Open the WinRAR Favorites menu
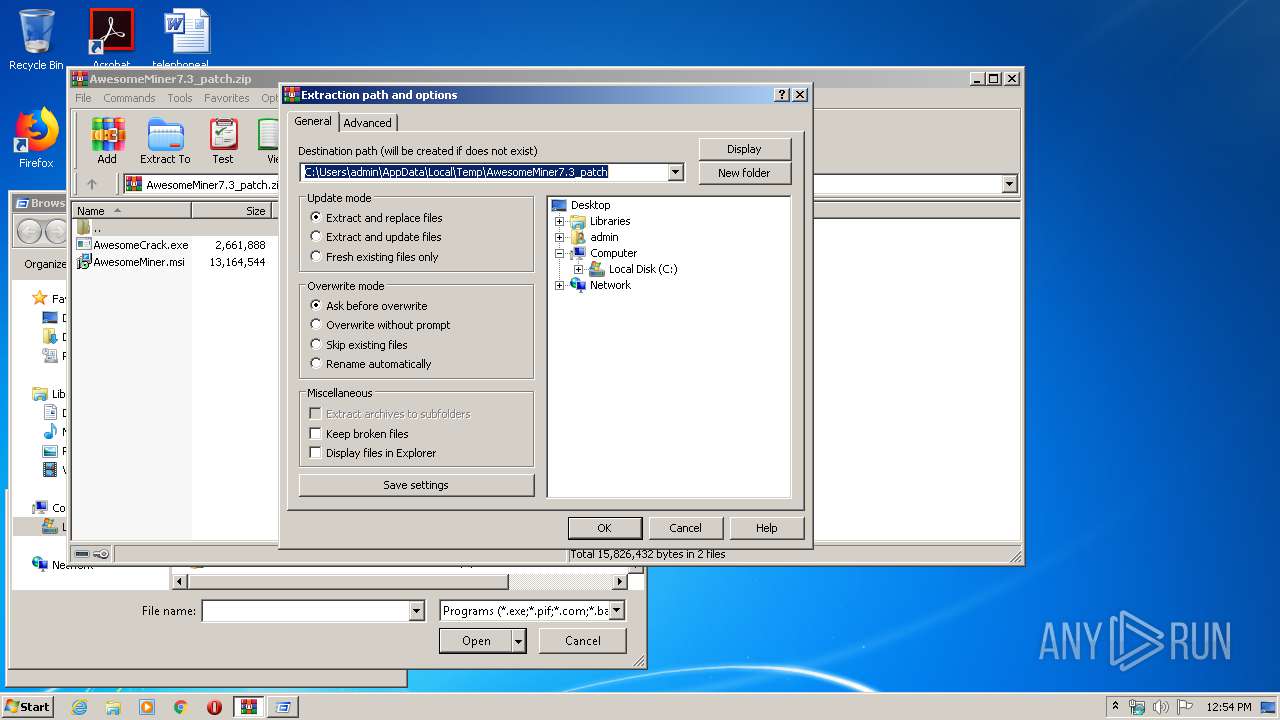The image size is (1280, 720). [x=227, y=98]
